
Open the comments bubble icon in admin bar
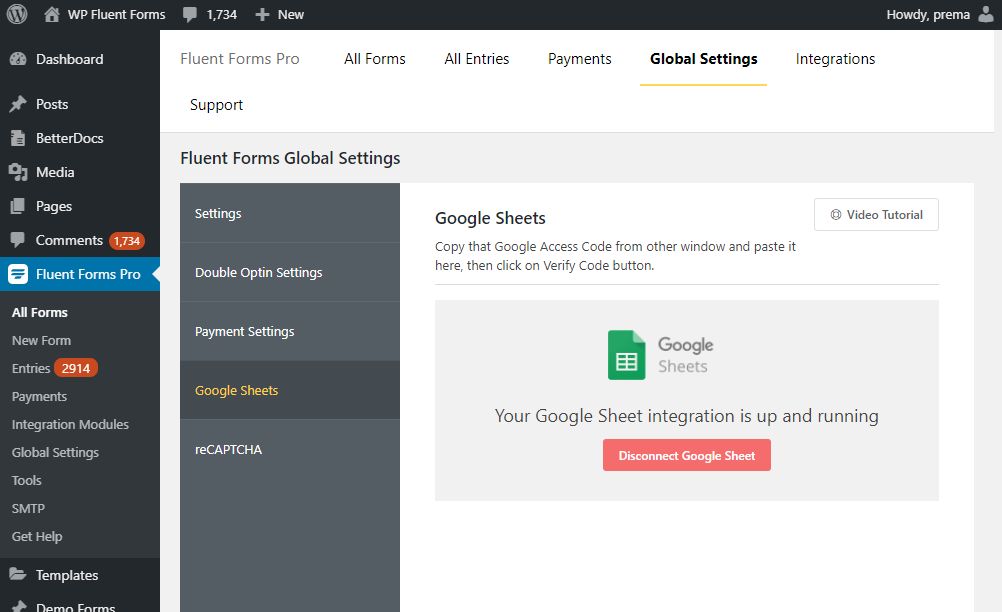pos(190,15)
